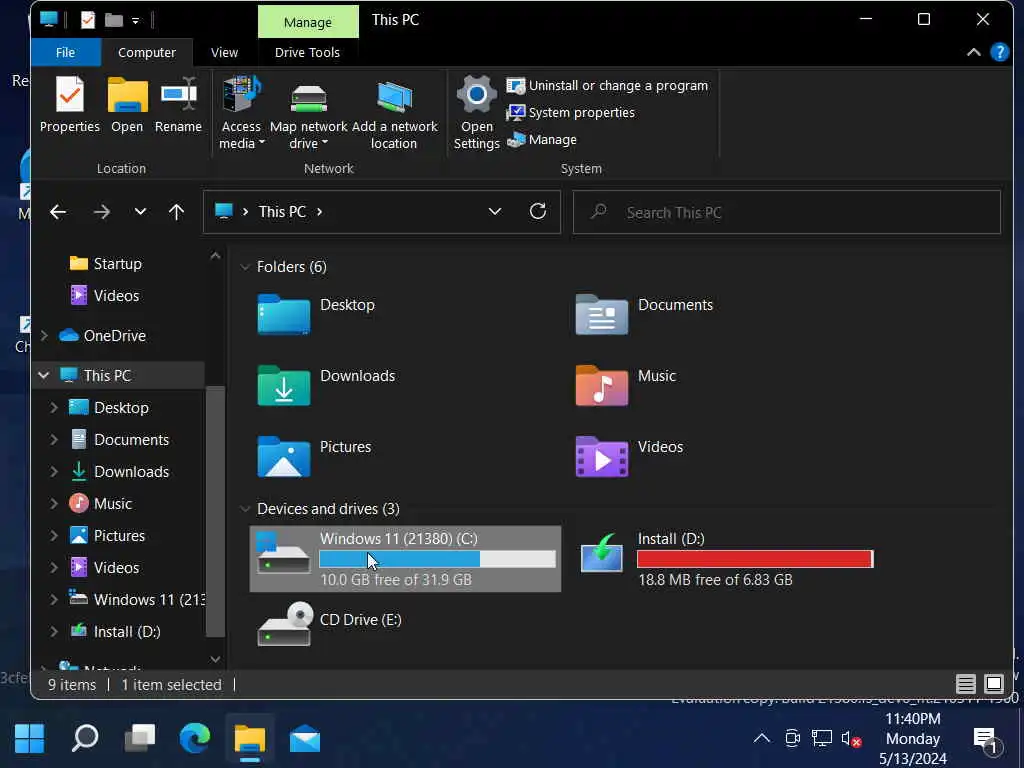Screen dimensions: 1024x768
Task: Expand Desktop in the navigation tree
Action: click(x=54, y=408)
